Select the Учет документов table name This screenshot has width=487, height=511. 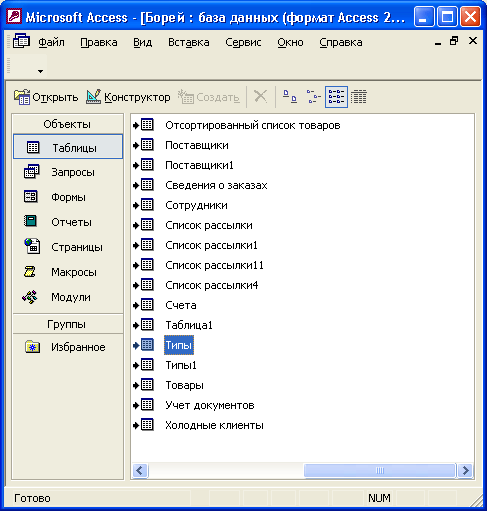click(210, 405)
